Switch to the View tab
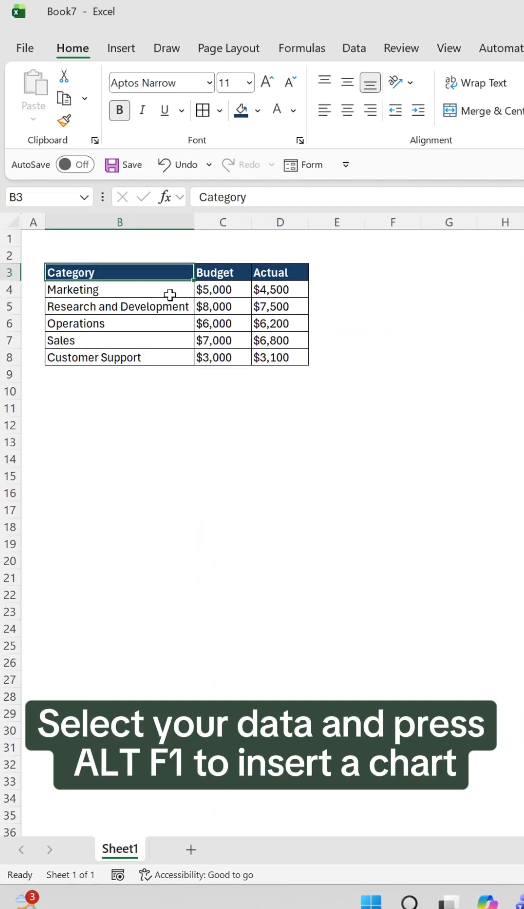Screen dimensions: 524x909 pos(449,48)
